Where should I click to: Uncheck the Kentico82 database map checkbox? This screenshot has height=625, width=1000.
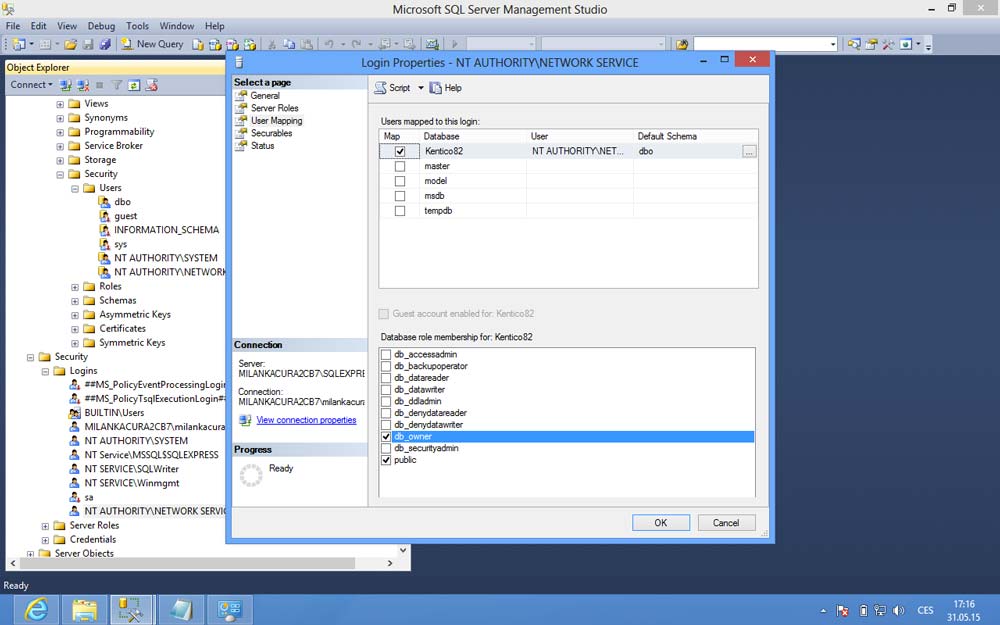coord(400,152)
